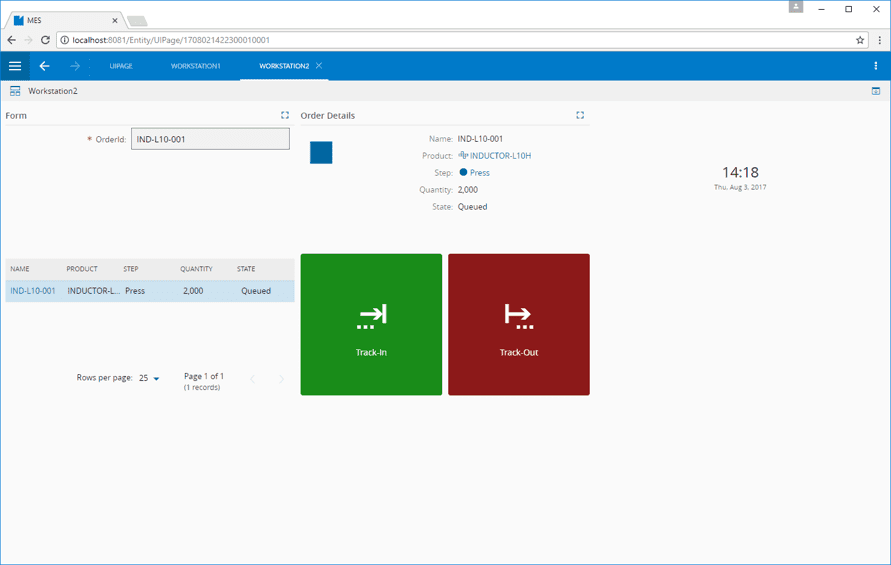Image resolution: width=891 pixels, height=565 pixels.
Task: Open the Rows per page dropdown
Action: (x=150, y=379)
